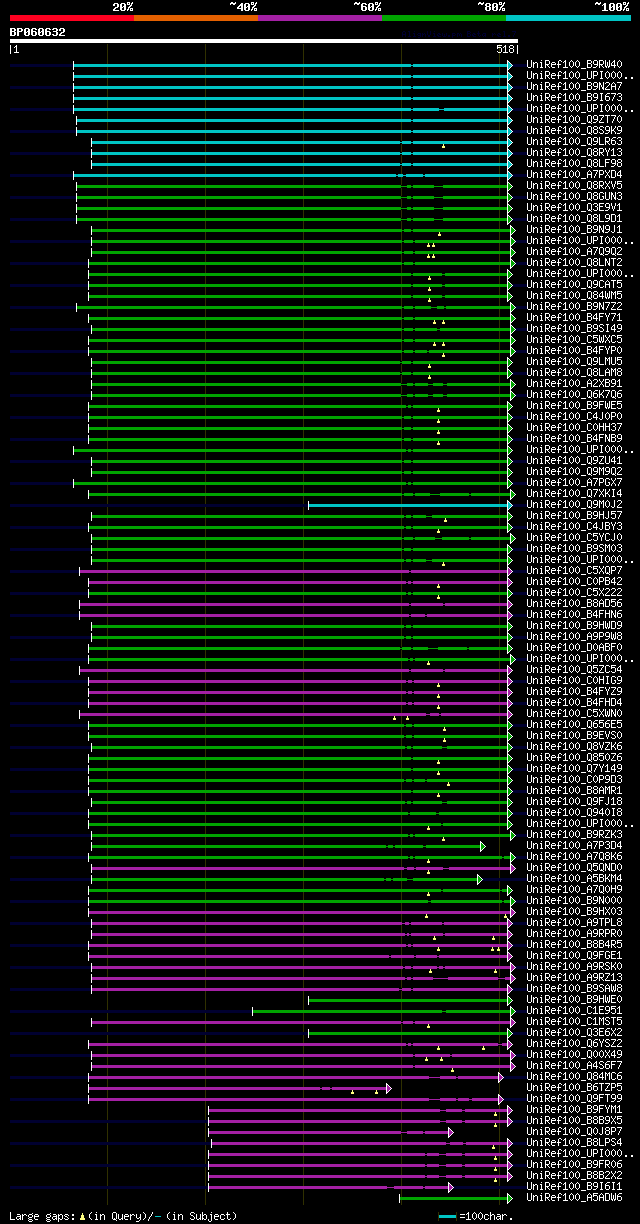
Task: Select the UniRef100_B4FYZ9 label
Action: tap(574, 692)
